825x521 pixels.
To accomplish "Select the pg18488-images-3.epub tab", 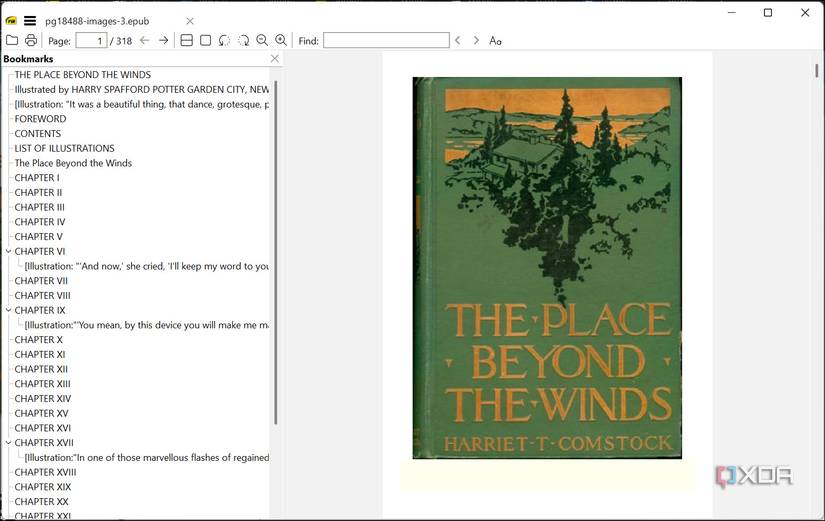I will tap(96, 21).
